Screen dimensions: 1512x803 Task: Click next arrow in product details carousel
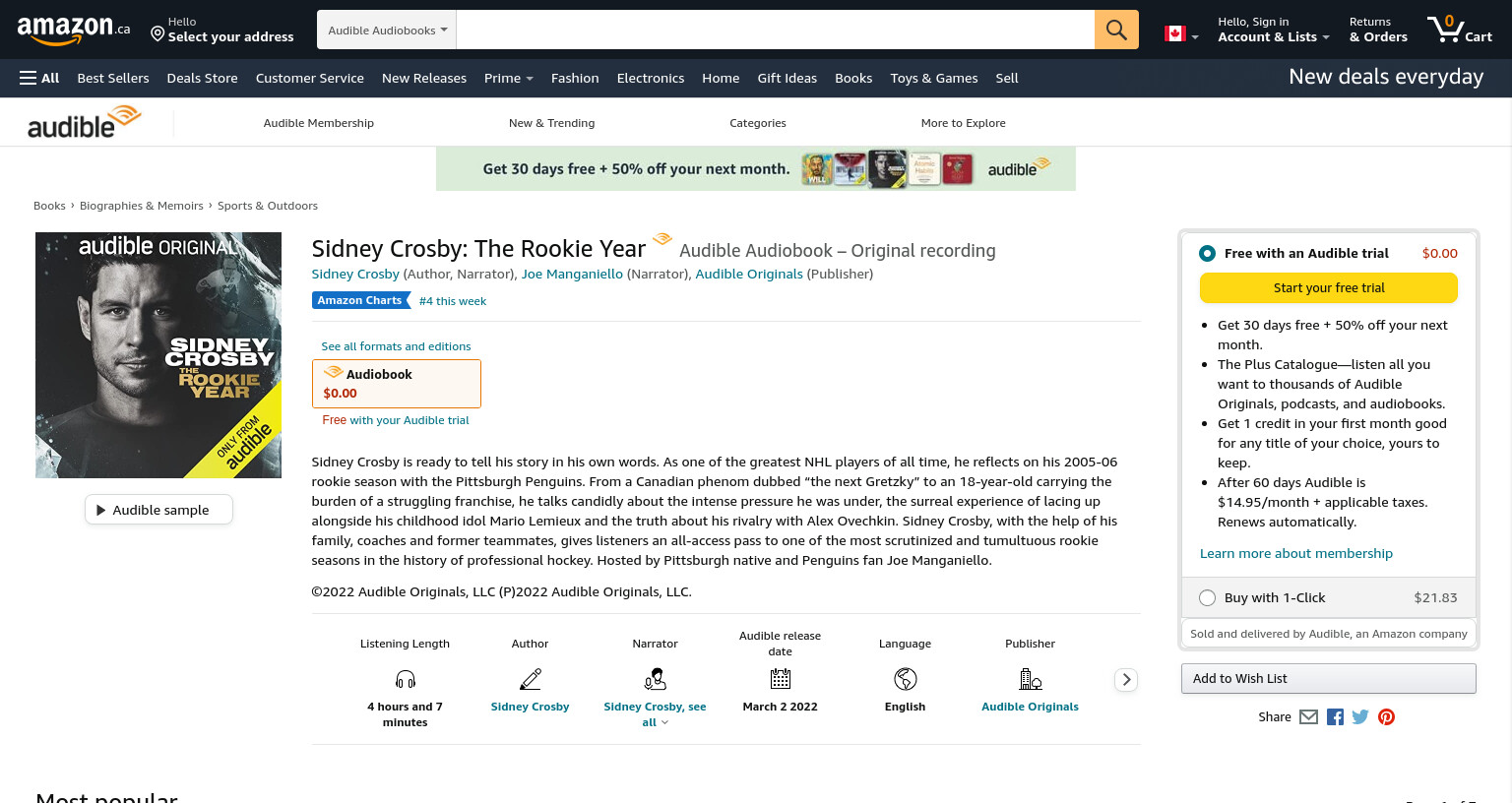pos(1126,680)
